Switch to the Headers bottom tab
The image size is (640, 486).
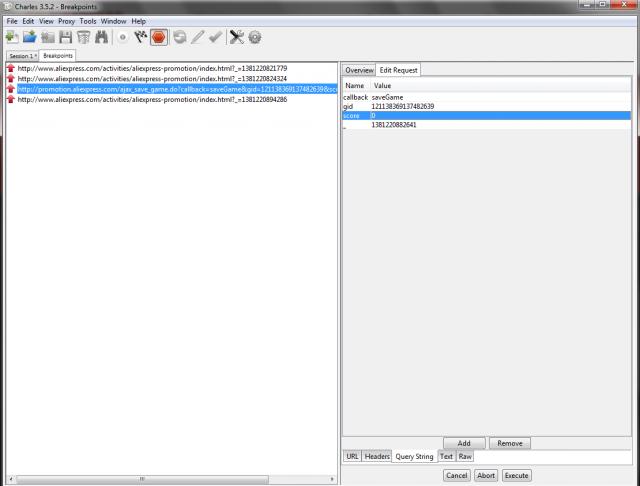tap(377, 456)
